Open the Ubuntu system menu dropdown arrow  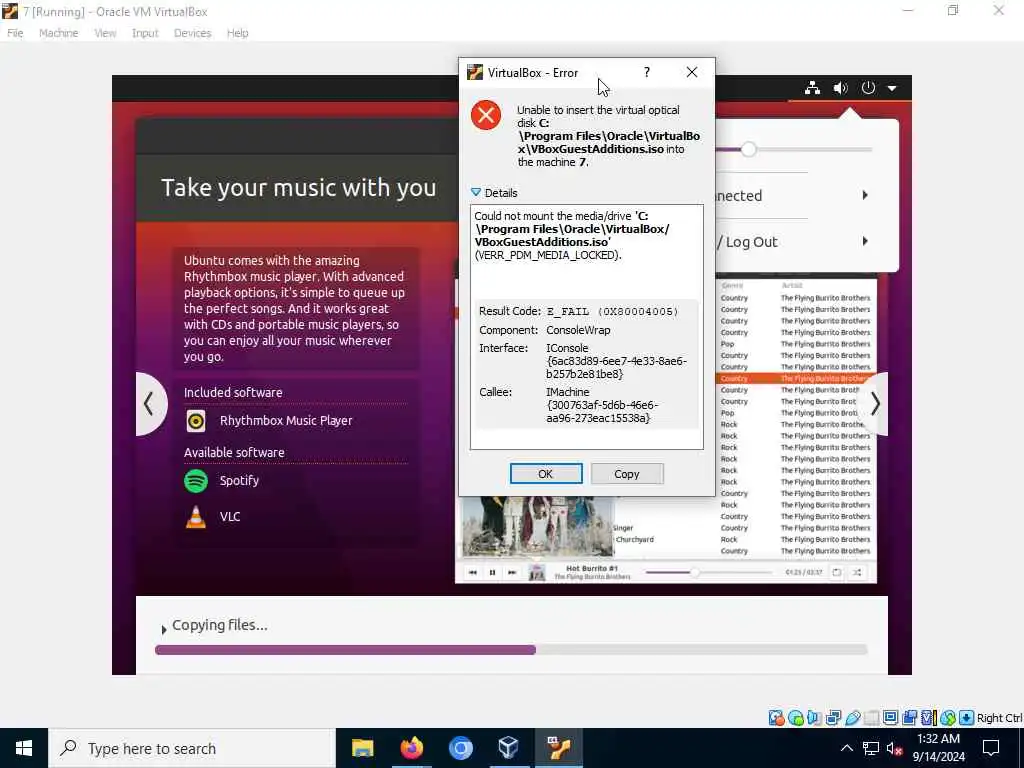892,88
